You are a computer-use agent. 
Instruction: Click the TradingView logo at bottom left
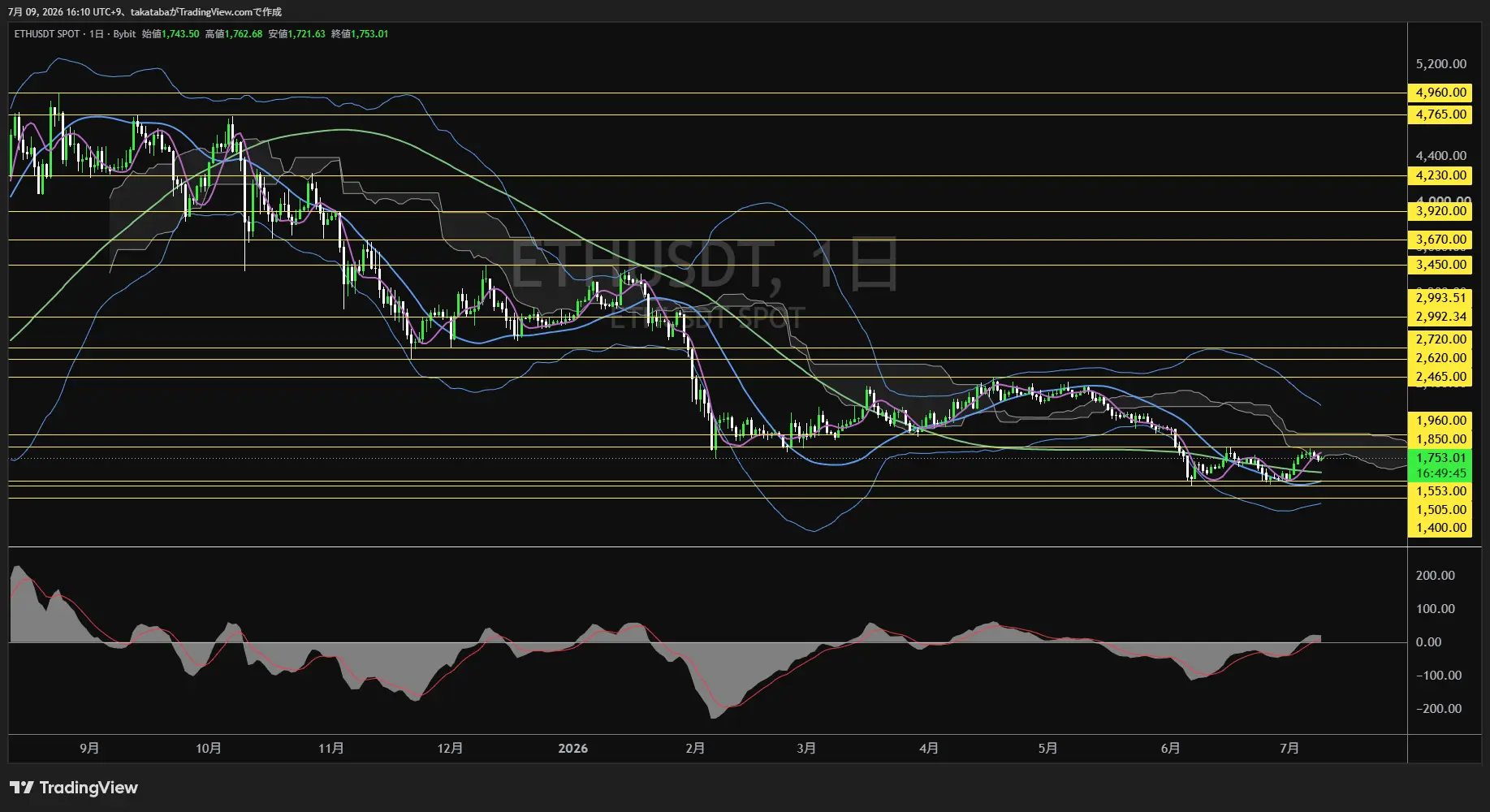pyautogui.click(x=74, y=788)
